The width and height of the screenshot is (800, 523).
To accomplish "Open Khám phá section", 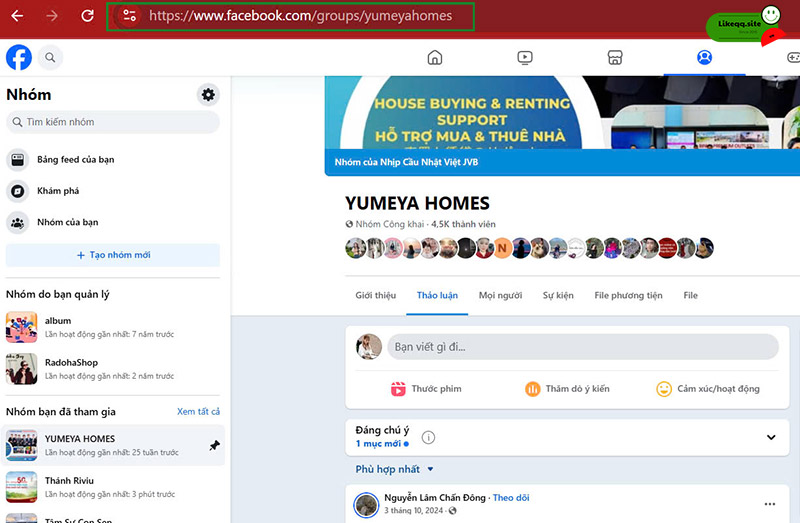I will [x=113, y=191].
